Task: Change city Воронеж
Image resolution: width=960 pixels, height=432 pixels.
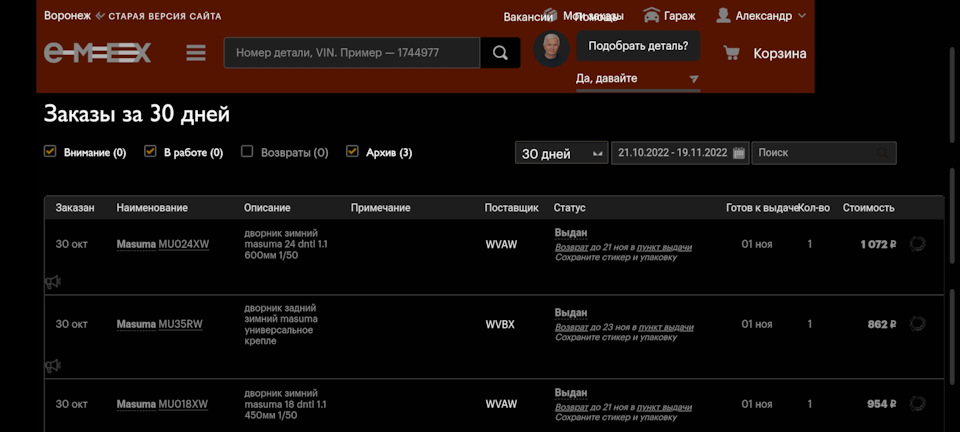Action: pyautogui.click(x=68, y=16)
